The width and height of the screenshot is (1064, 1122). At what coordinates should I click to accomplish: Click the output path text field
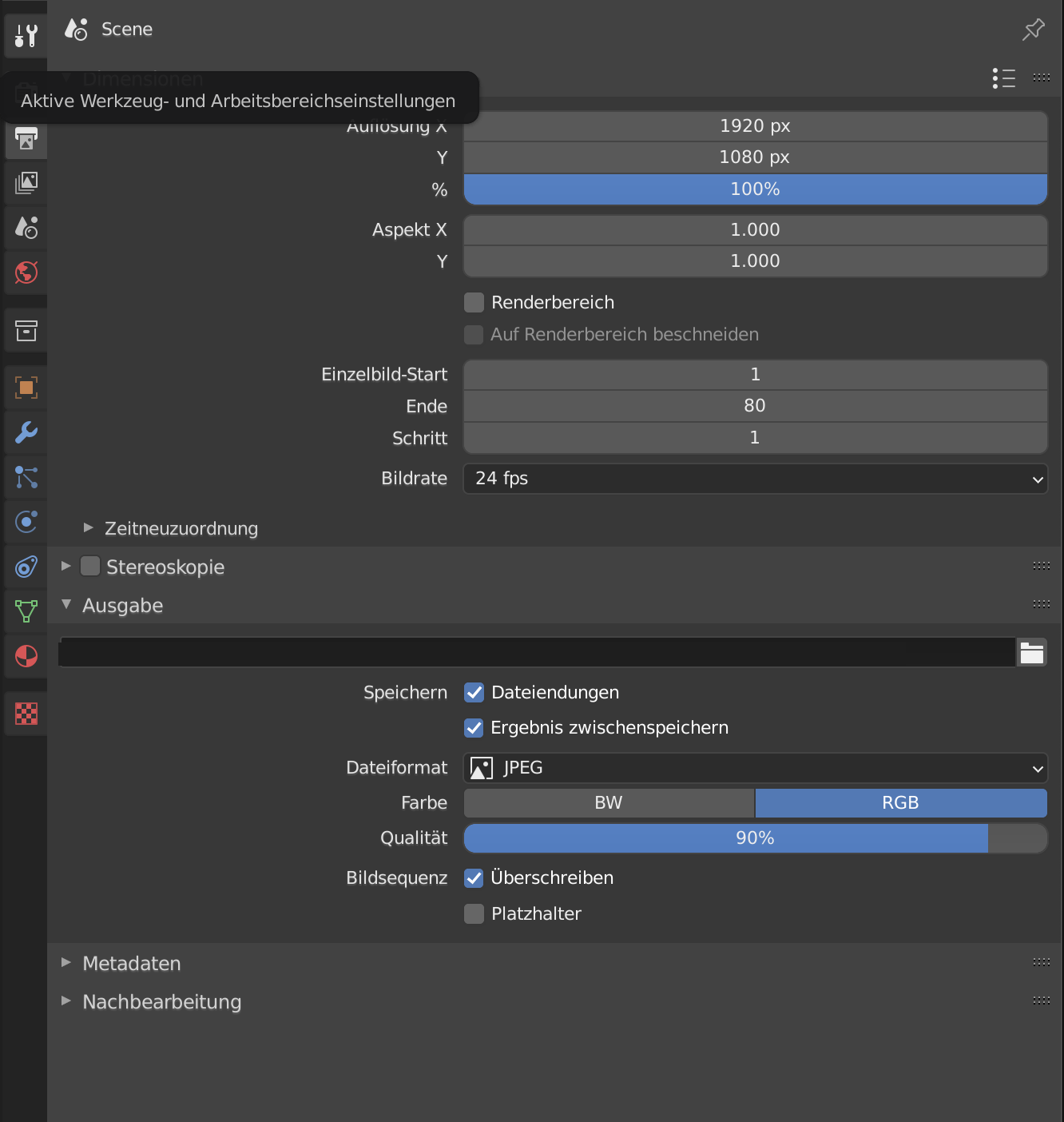537,653
